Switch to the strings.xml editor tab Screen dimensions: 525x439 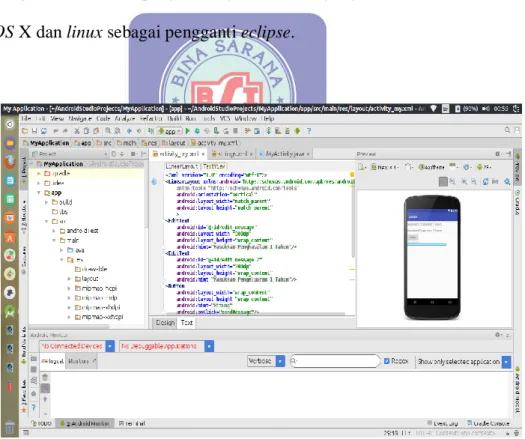[x=233, y=154]
